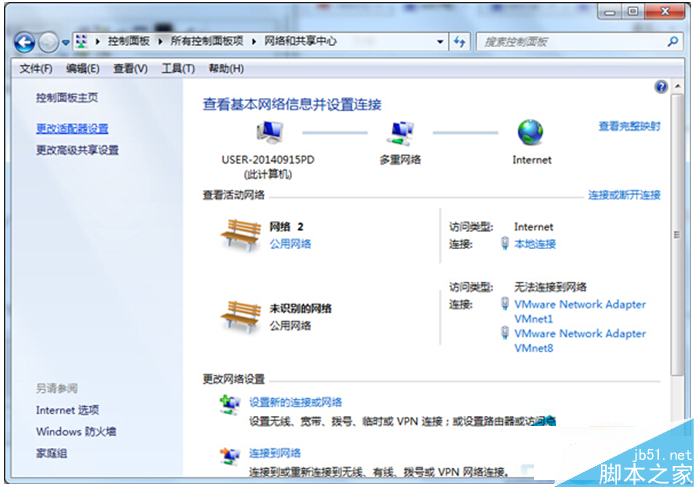Click 查看完整映射 link

click(x=629, y=126)
